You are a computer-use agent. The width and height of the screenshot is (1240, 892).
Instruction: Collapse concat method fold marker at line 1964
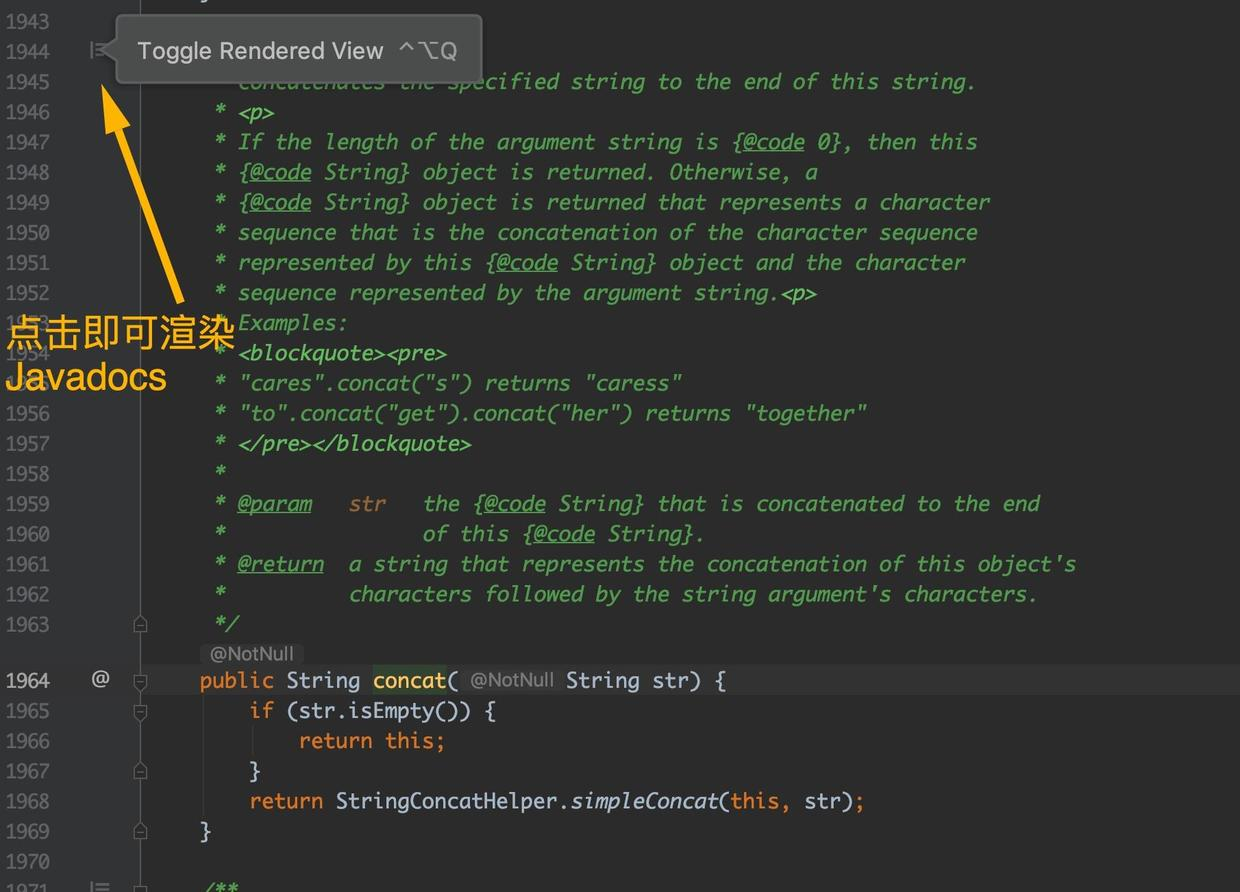pos(140,682)
